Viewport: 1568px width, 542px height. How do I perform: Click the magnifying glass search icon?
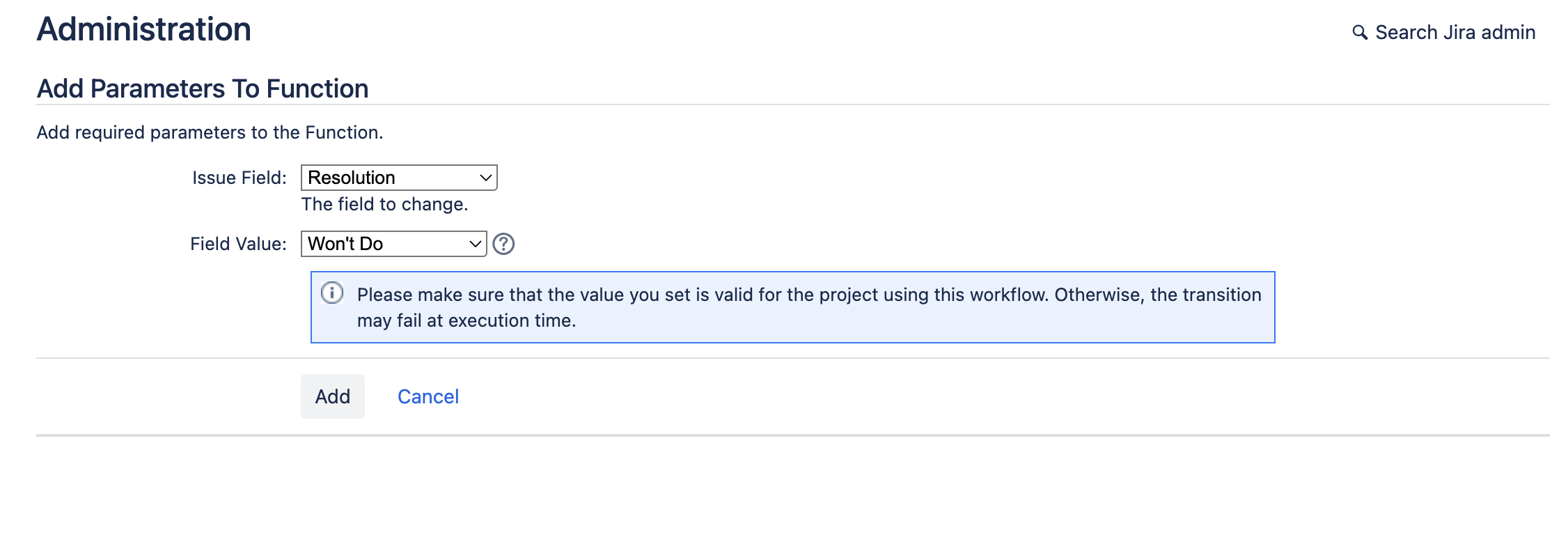point(1361,31)
